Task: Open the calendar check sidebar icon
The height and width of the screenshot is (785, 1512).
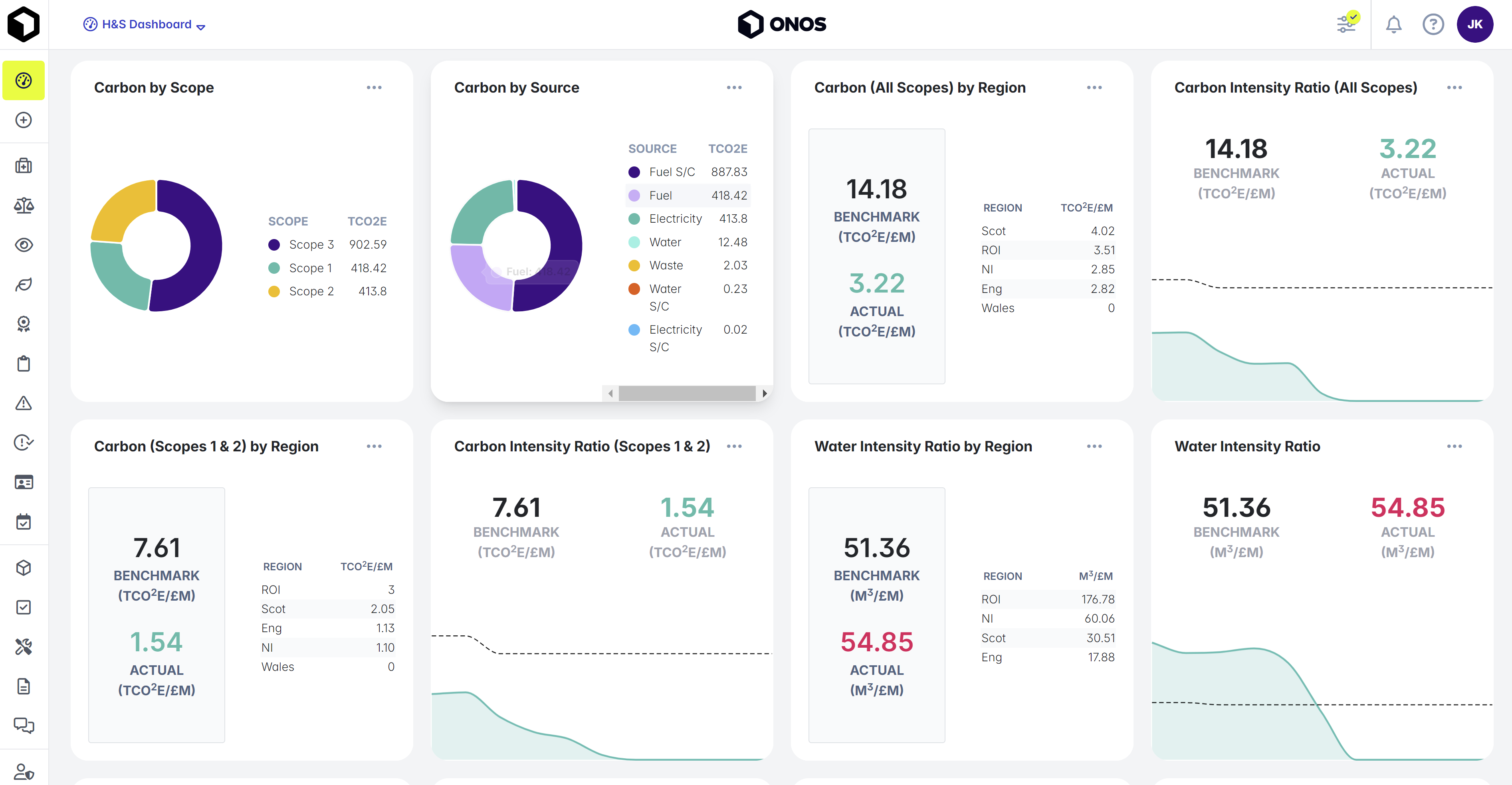Action: pyautogui.click(x=24, y=522)
